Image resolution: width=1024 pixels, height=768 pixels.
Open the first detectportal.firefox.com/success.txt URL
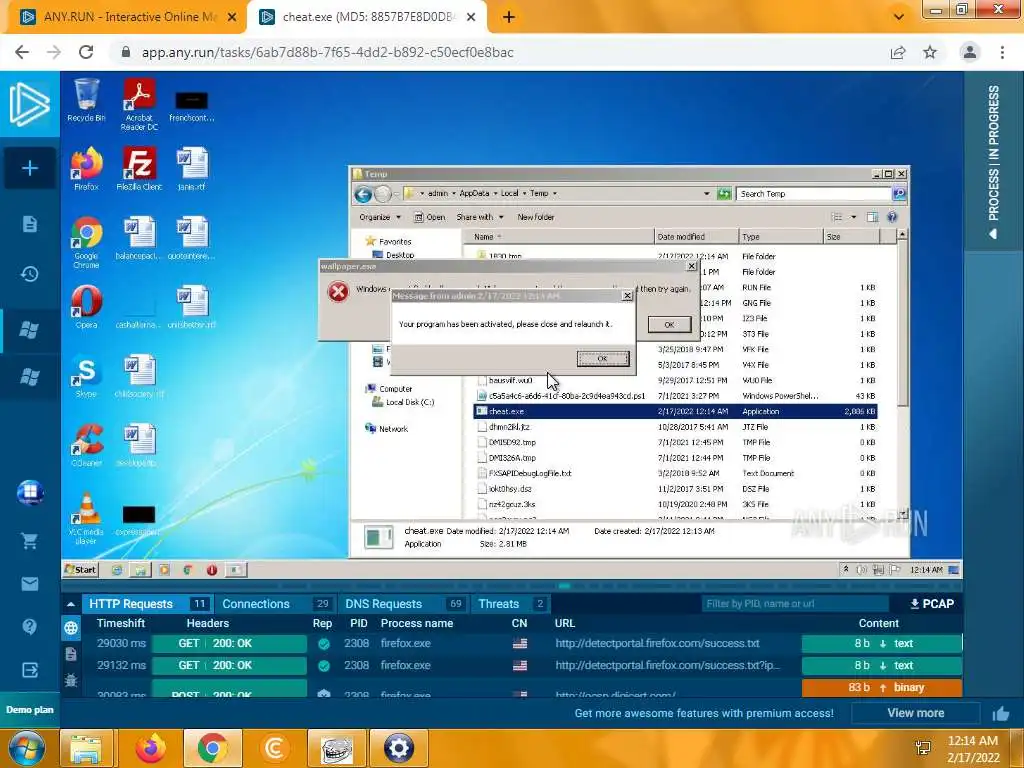coord(657,643)
